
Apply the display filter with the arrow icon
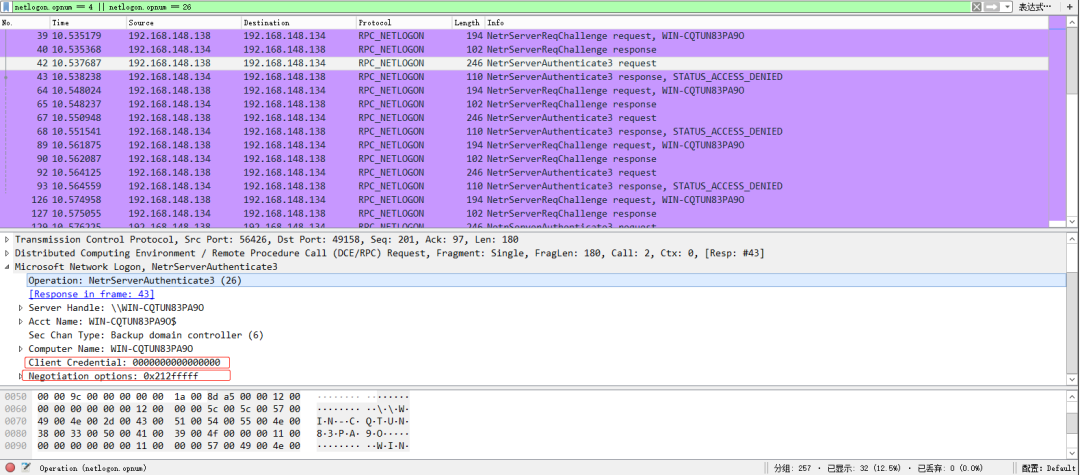(x=992, y=6)
